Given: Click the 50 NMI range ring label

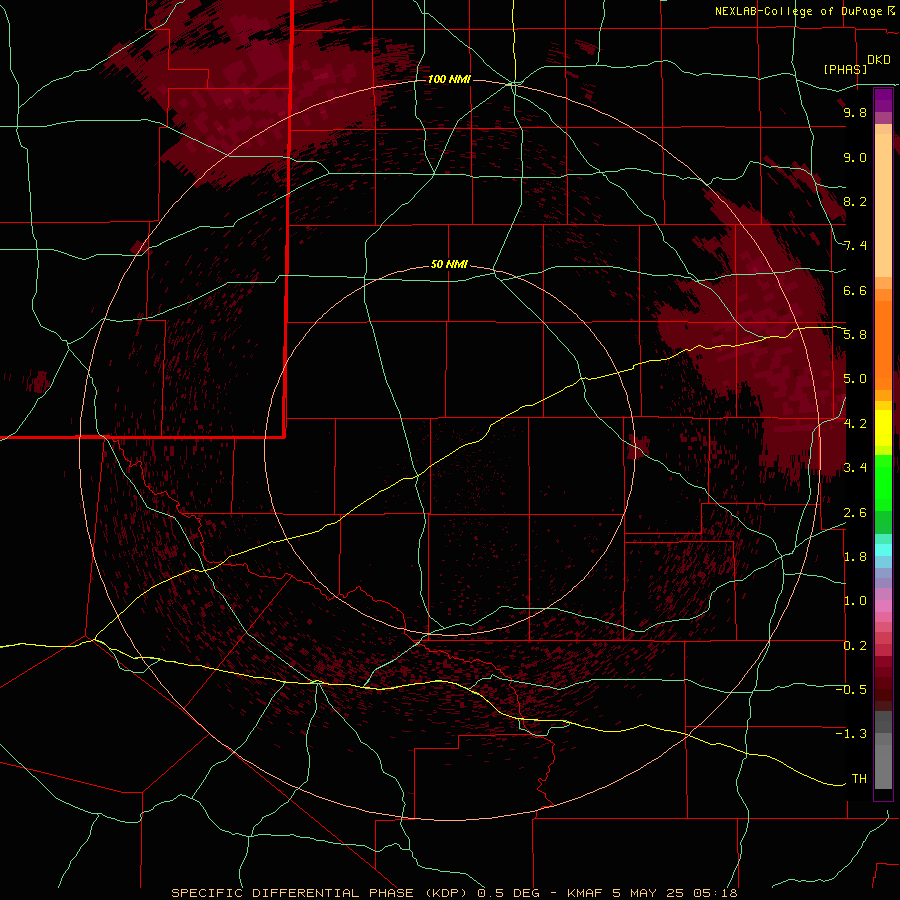Looking at the screenshot, I should click(449, 264).
